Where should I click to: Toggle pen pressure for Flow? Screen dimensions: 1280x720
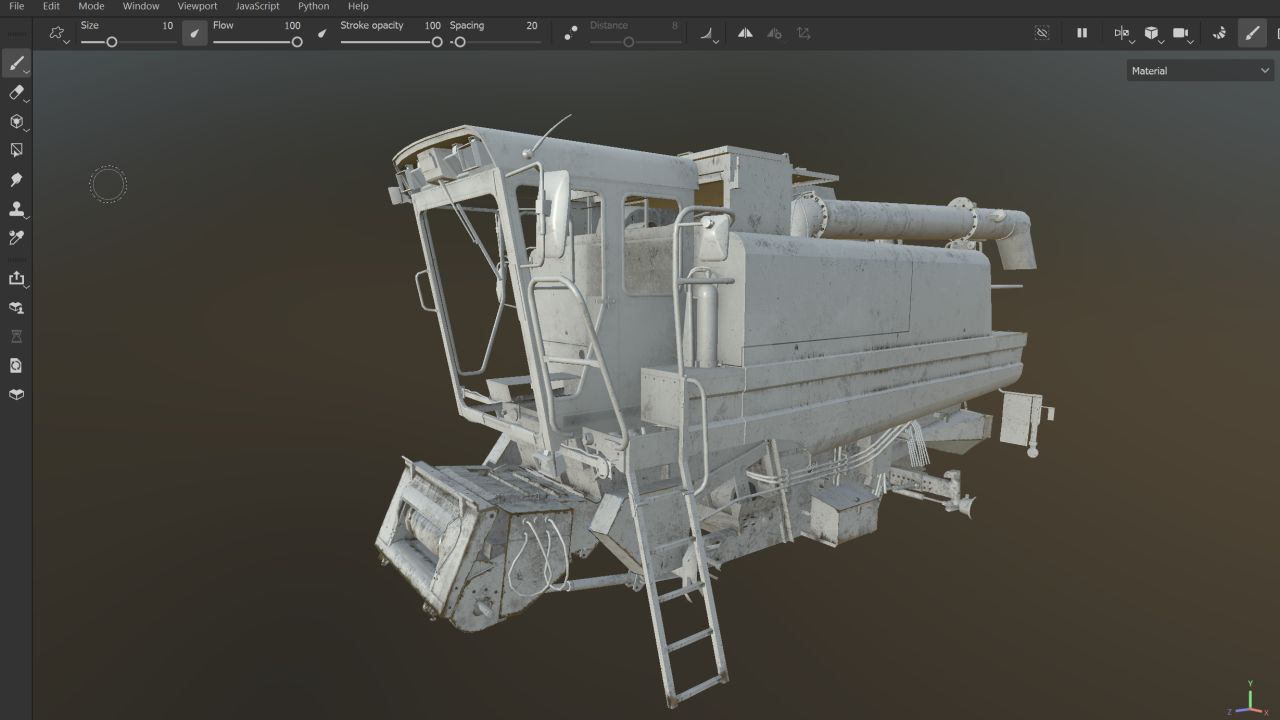[321, 33]
